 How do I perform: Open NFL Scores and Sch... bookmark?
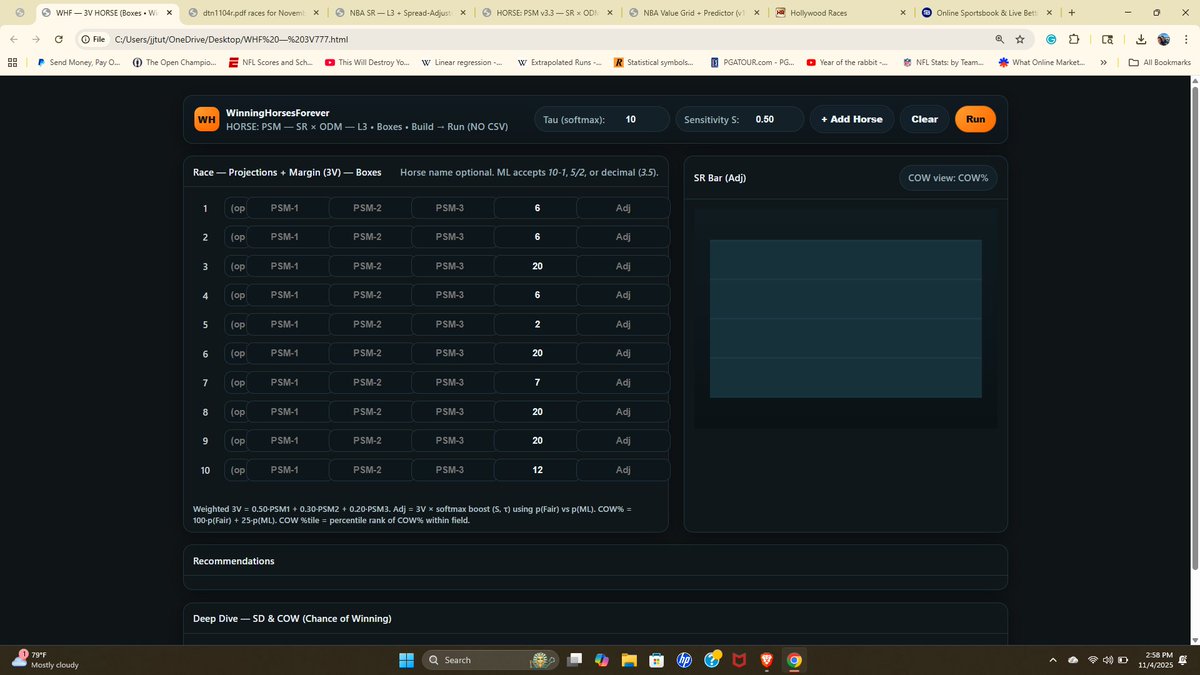tap(271, 62)
